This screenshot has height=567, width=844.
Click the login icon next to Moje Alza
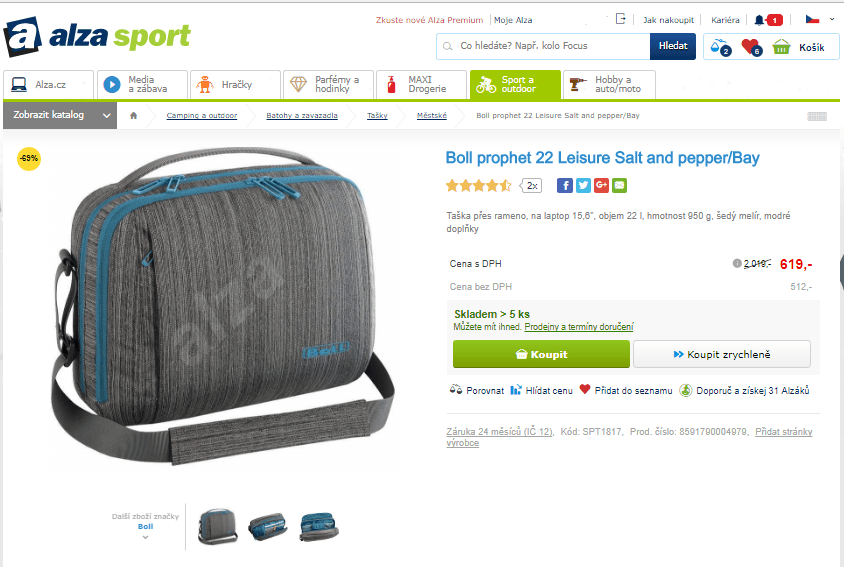coord(621,19)
